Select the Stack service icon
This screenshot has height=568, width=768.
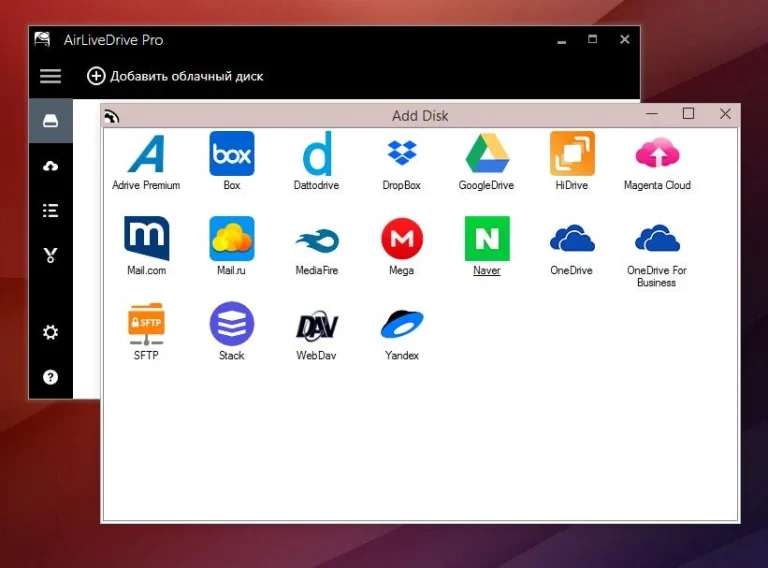coord(232,324)
